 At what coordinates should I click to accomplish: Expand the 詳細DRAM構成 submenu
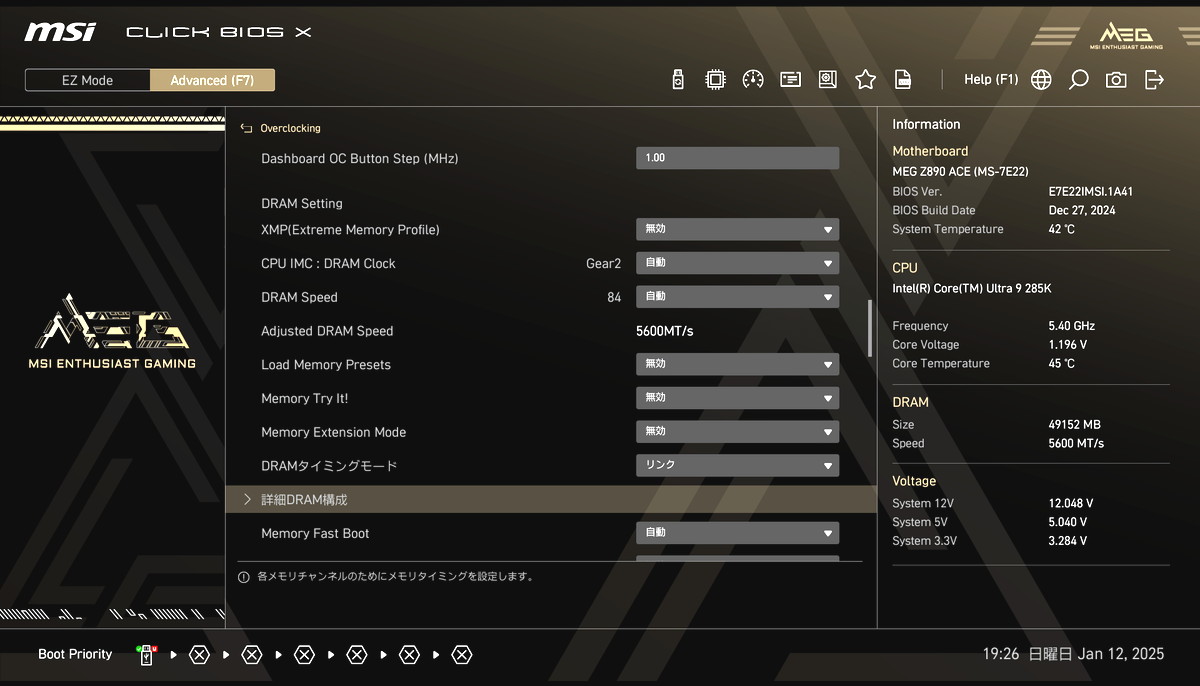click(551, 500)
